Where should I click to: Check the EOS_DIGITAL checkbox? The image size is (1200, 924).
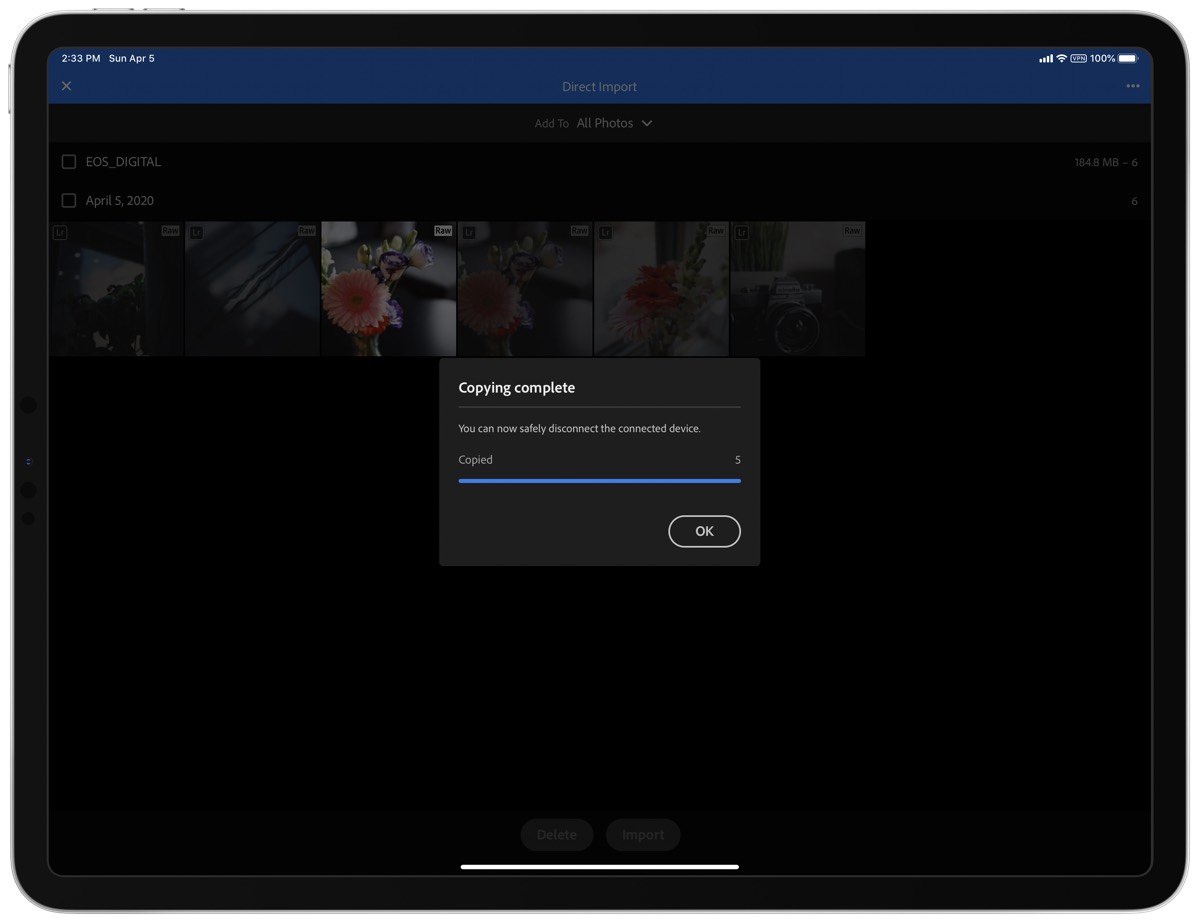tap(69, 162)
